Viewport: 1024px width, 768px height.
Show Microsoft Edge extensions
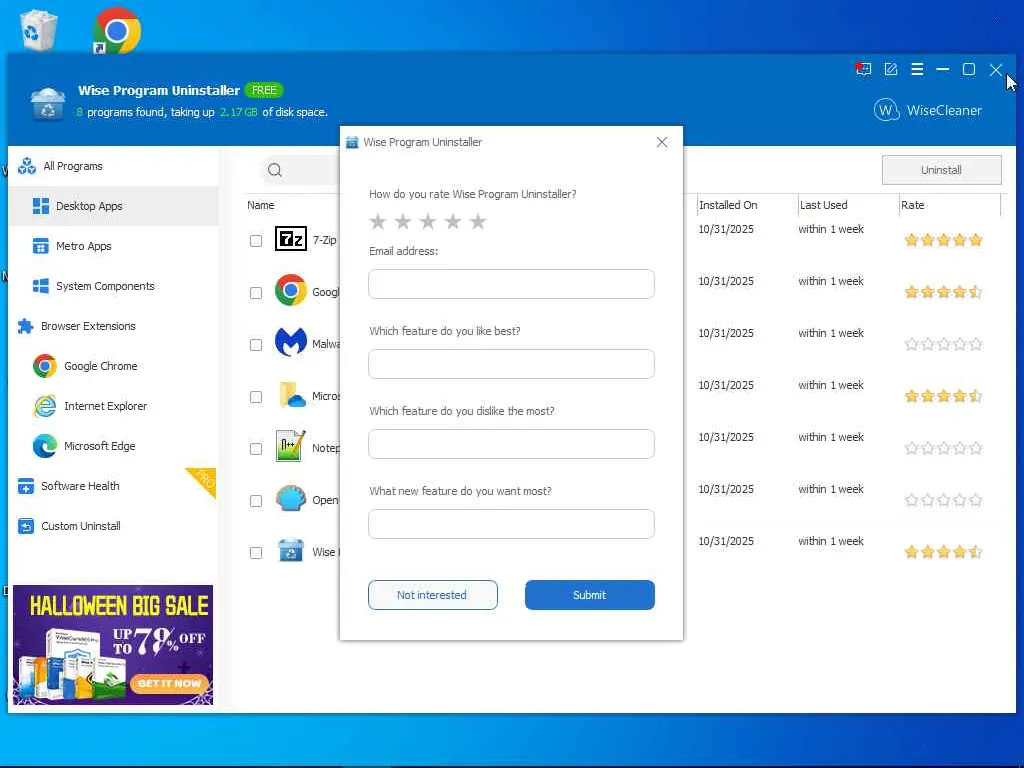tap(114, 446)
